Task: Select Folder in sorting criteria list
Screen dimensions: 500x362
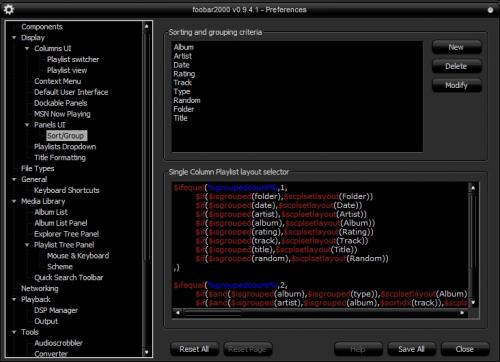Action: coord(184,109)
